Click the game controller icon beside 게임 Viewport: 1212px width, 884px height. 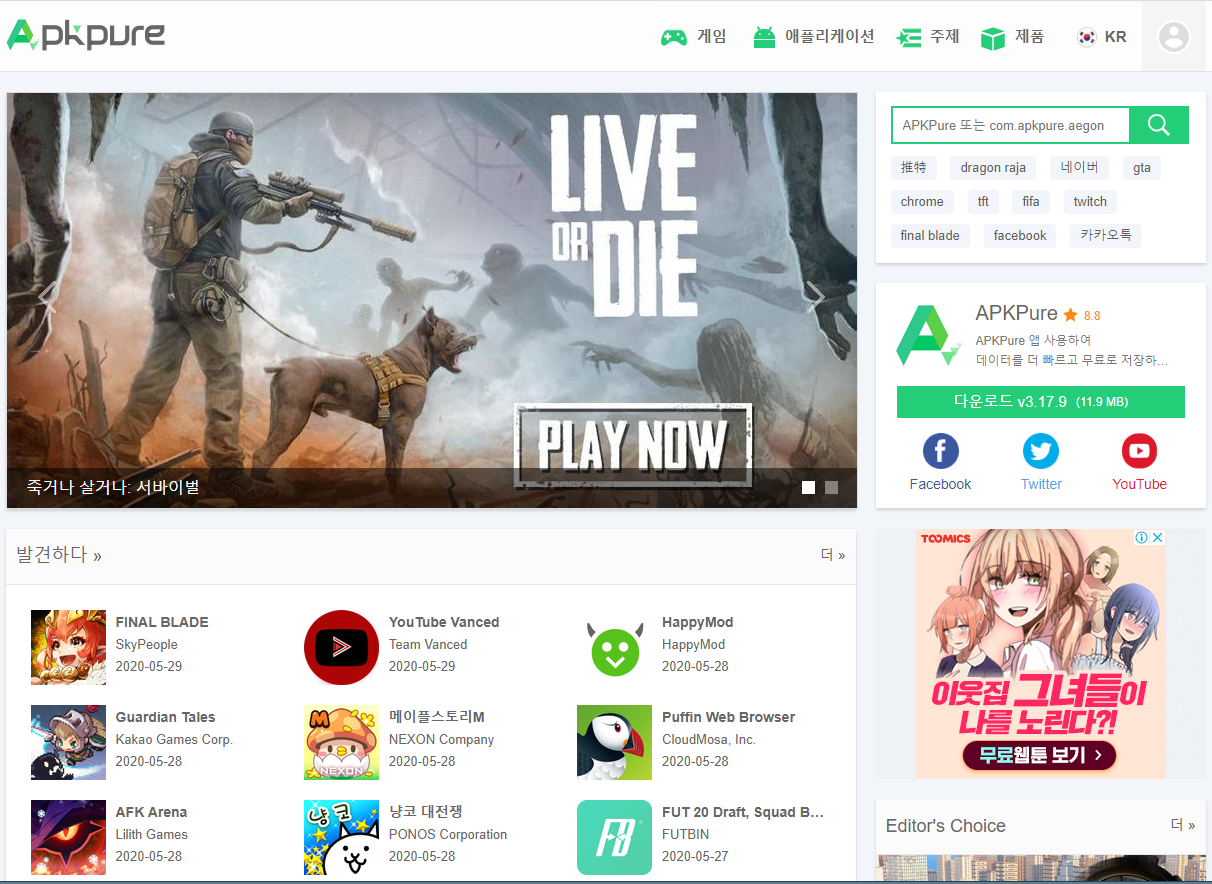pos(673,38)
